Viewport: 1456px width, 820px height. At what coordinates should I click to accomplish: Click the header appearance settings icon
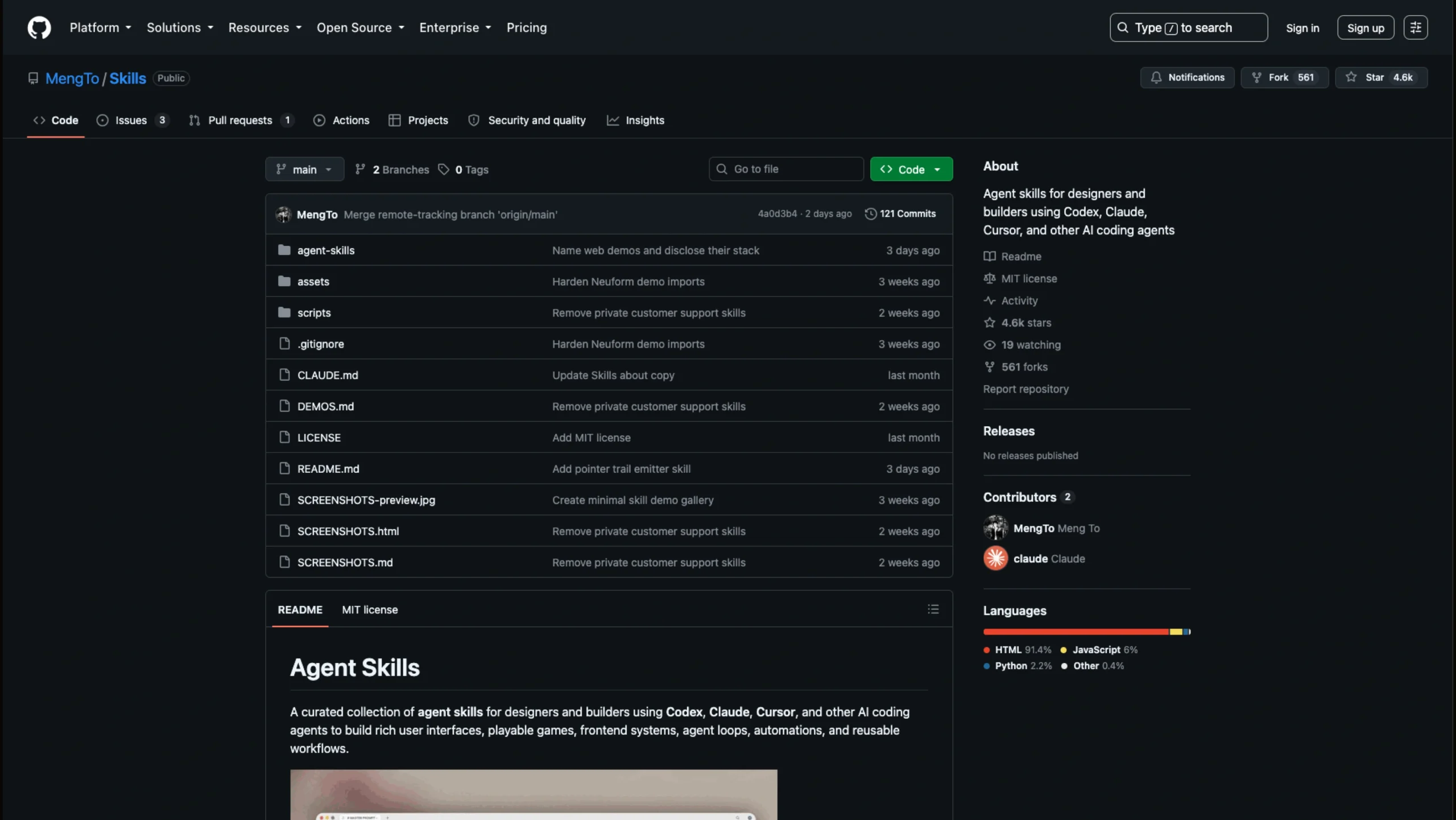click(x=1416, y=27)
